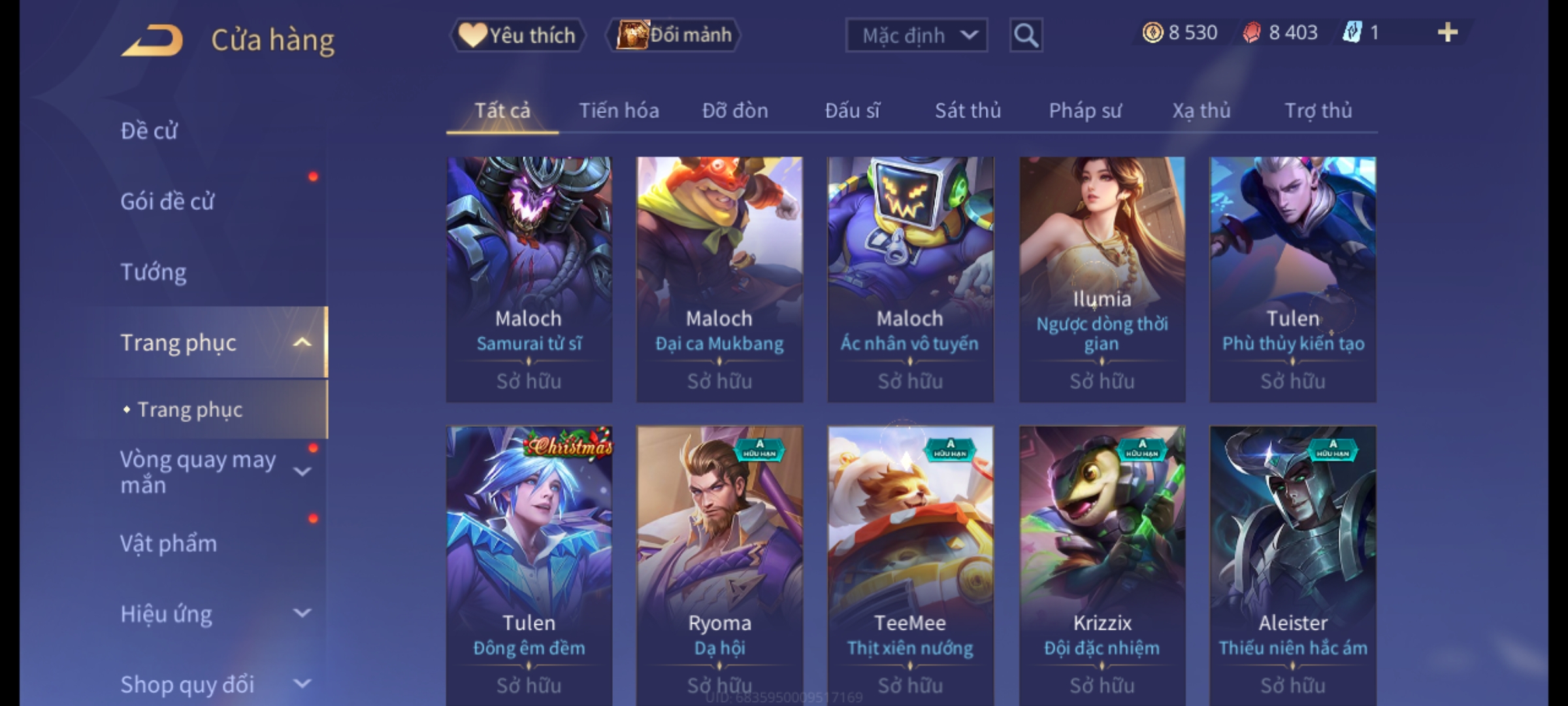Open the Mặc định sort dropdown
This screenshot has height=706, width=1568.
916,35
